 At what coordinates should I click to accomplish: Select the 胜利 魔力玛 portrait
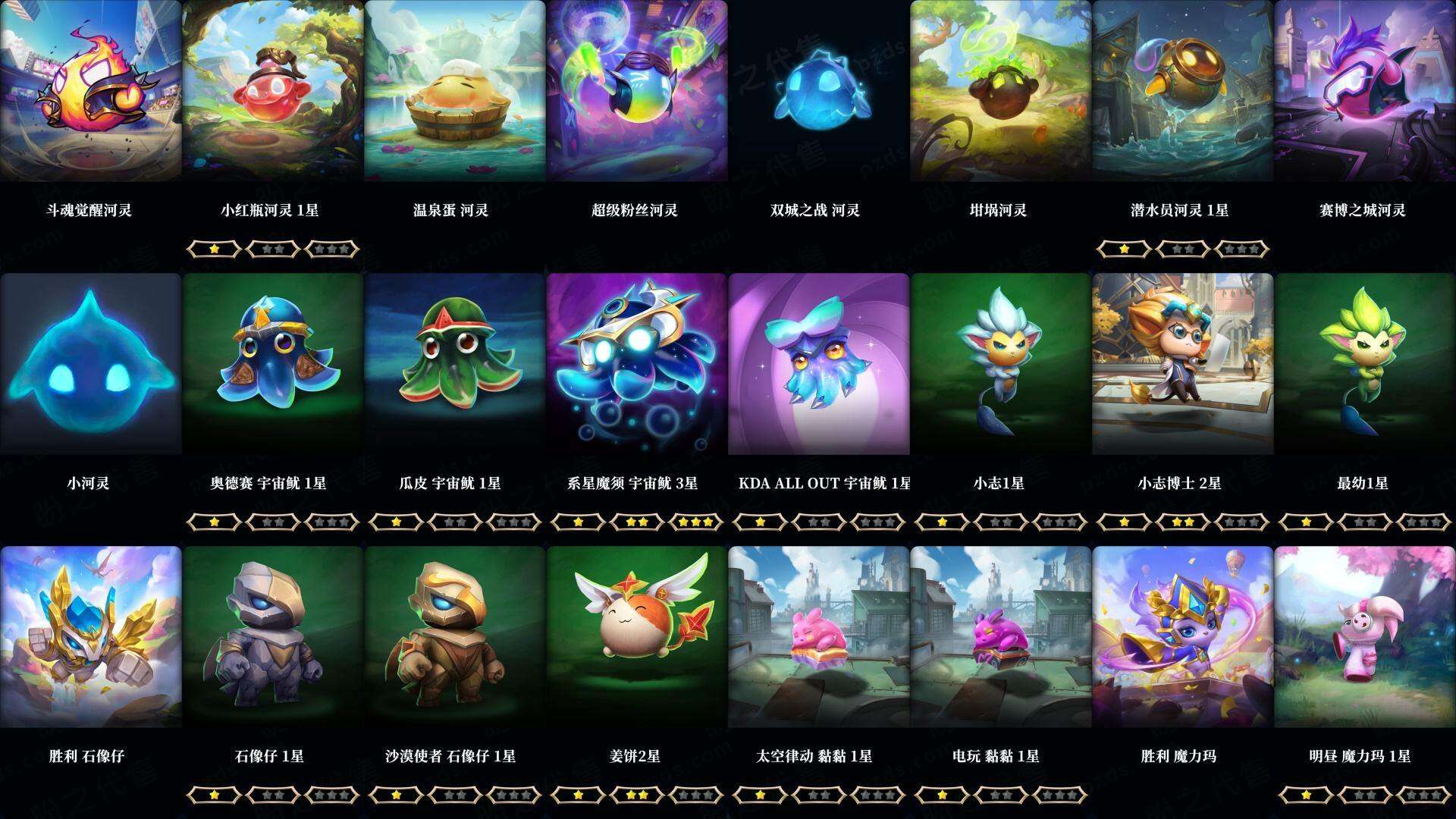1182,637
